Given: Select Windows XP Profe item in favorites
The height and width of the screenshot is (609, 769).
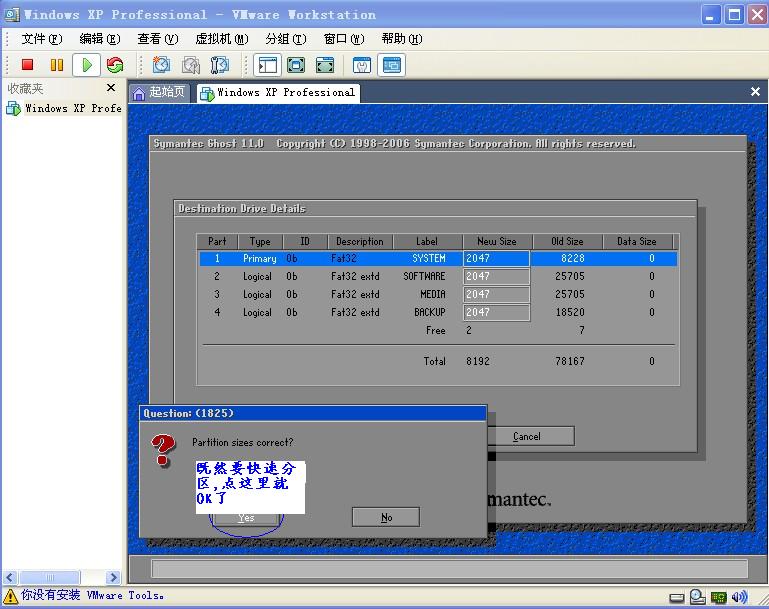Looking at the screenshot, I should click(x=64, y=108).
